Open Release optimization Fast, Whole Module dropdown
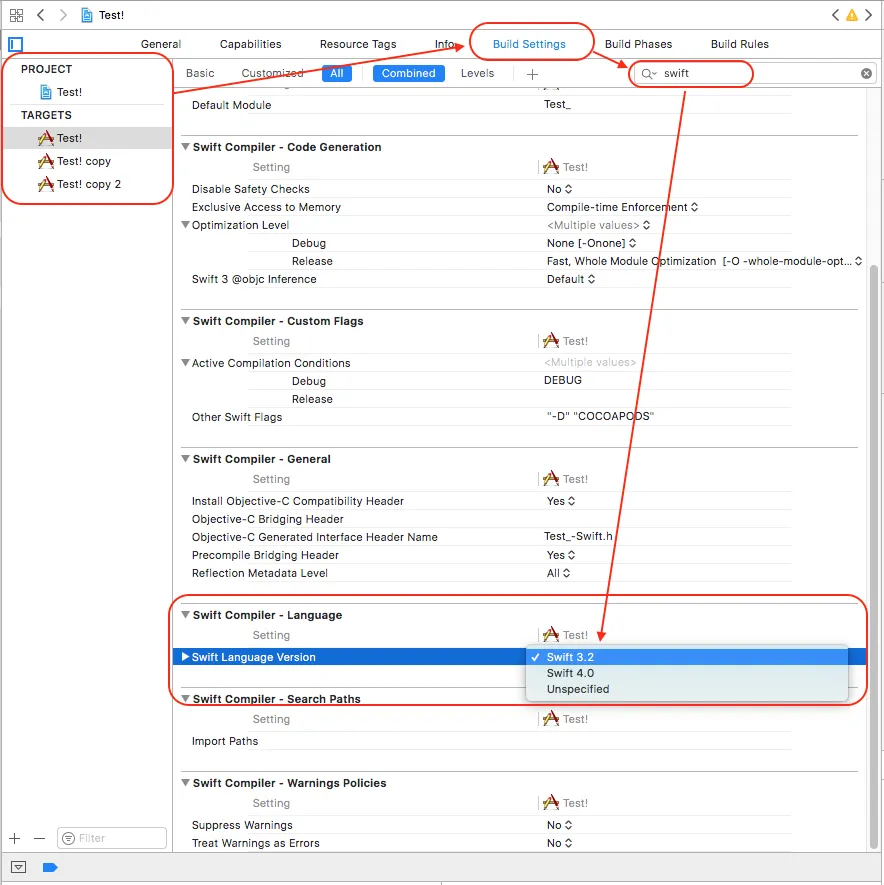 point(704,261)
